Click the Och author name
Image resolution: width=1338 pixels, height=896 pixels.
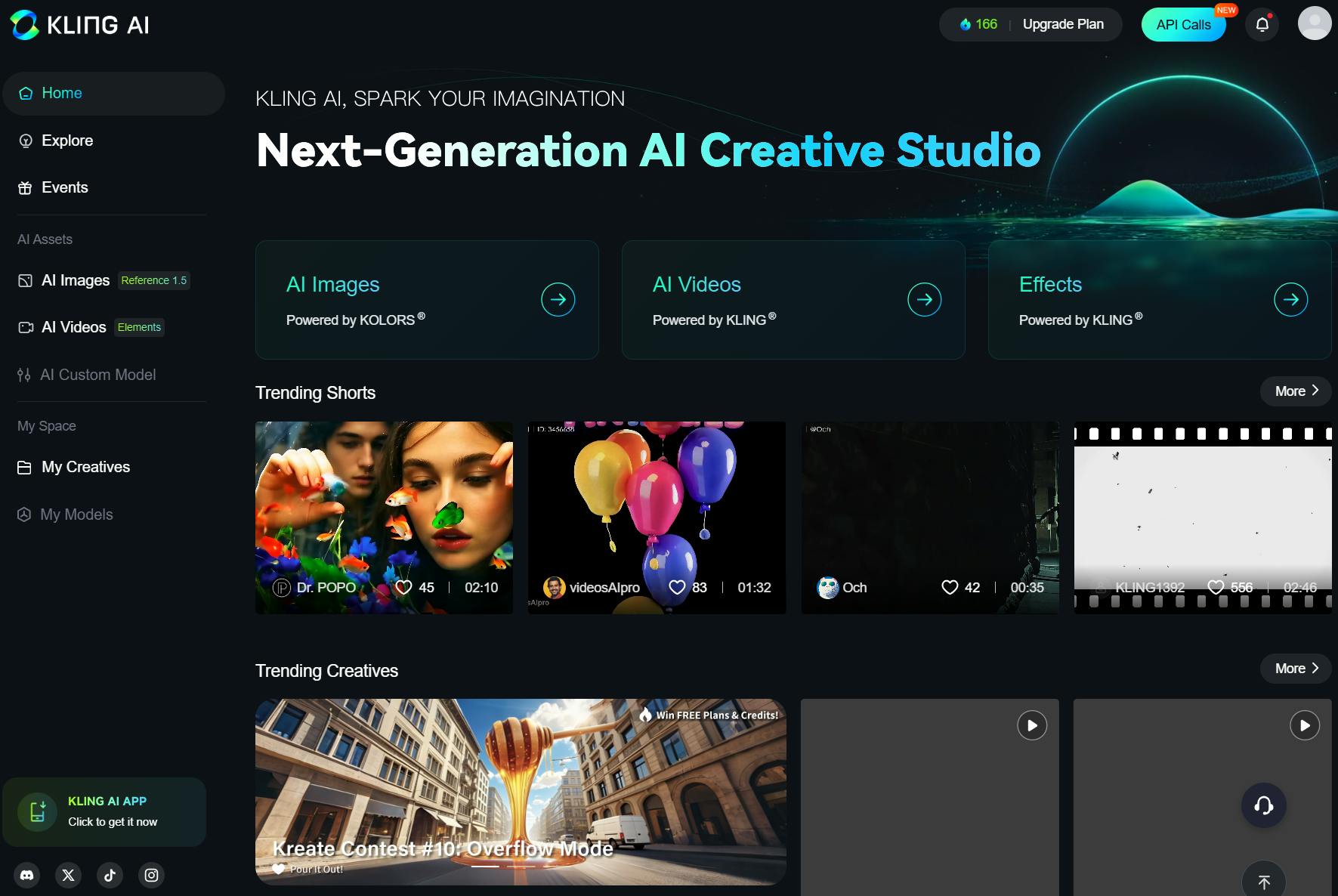[x=854, y=587]
